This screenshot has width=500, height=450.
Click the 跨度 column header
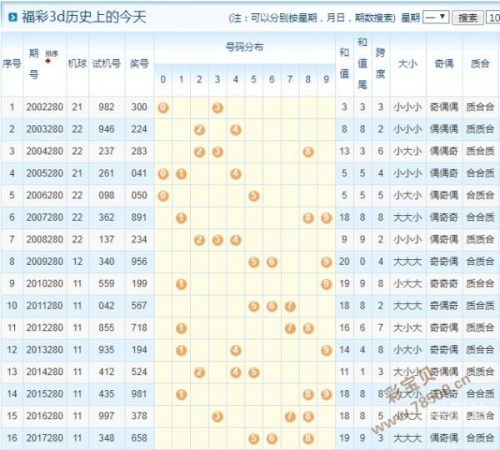(x=380, y=63)
